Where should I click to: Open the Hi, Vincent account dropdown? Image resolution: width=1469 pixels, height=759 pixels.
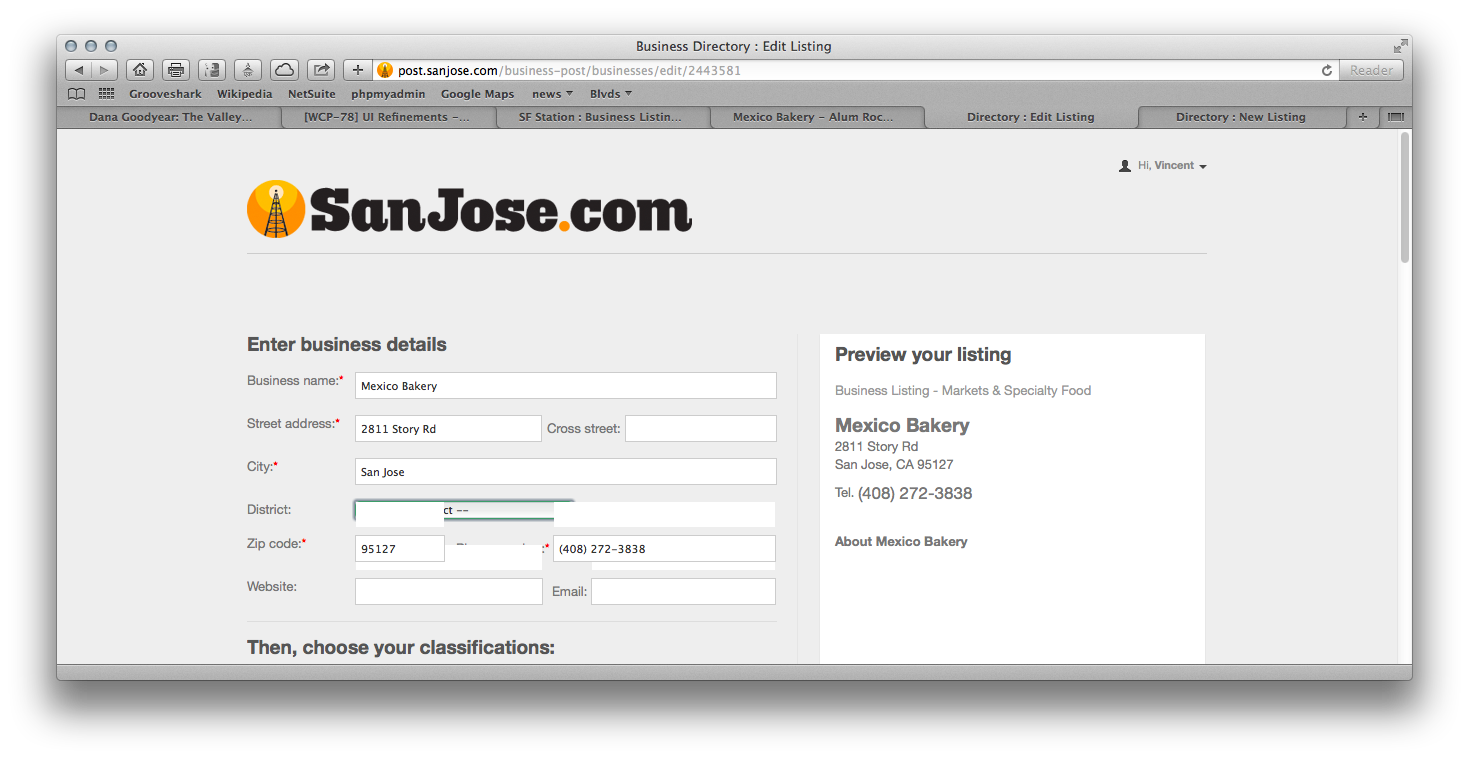point(1172,166)
